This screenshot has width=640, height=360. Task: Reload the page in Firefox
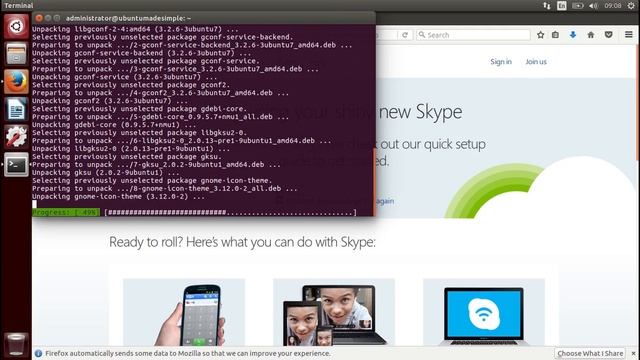point(405,35)
